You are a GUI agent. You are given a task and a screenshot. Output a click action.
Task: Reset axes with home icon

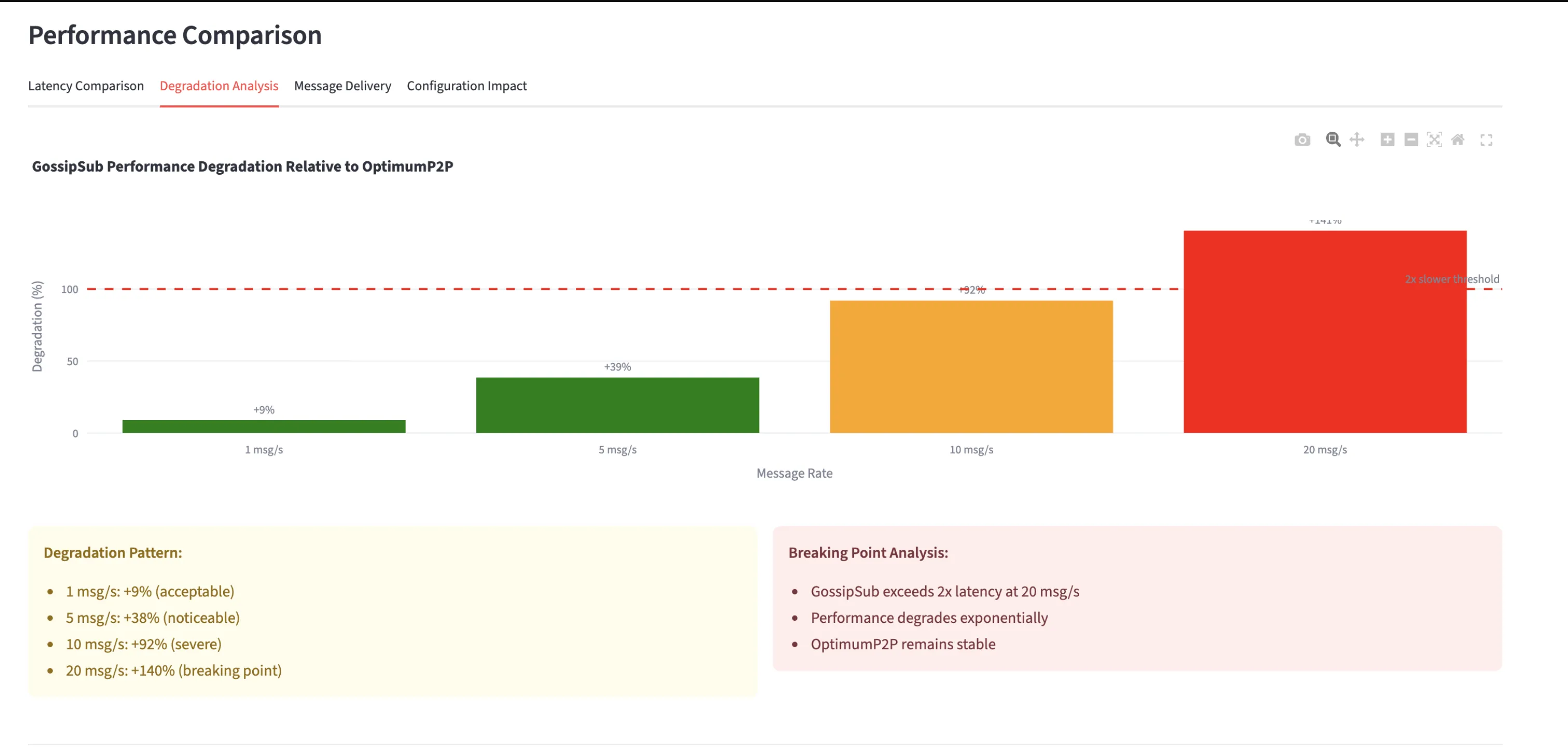(x=1458, y=140)
